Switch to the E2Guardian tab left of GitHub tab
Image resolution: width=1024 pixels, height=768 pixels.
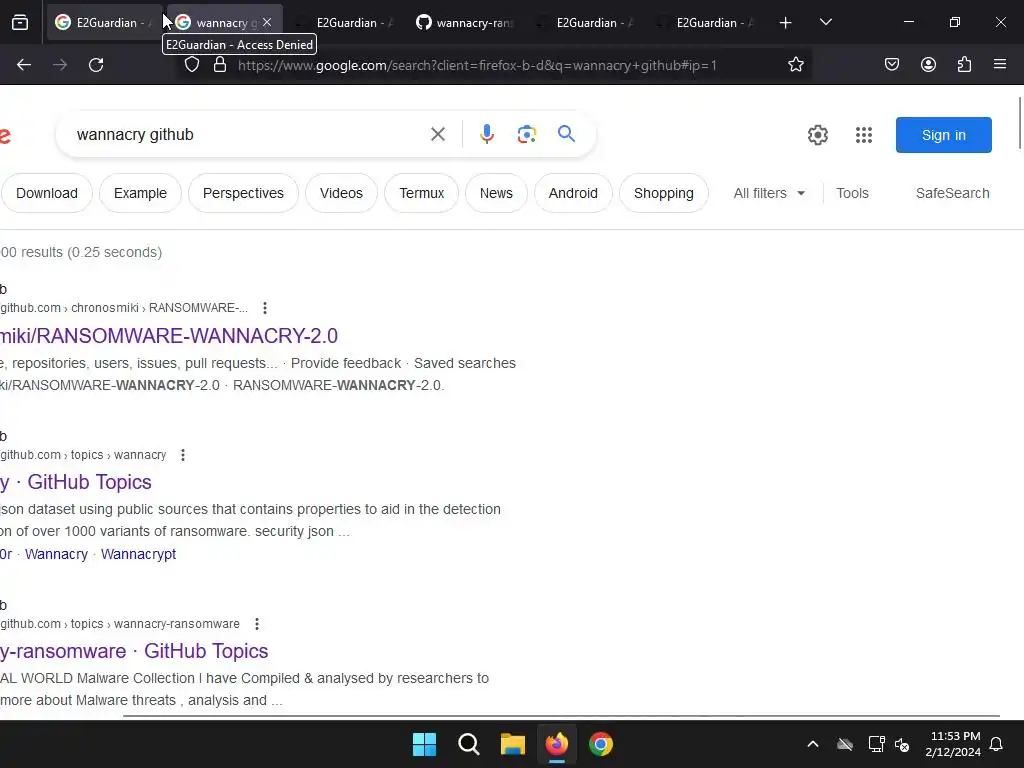[344, 23]
